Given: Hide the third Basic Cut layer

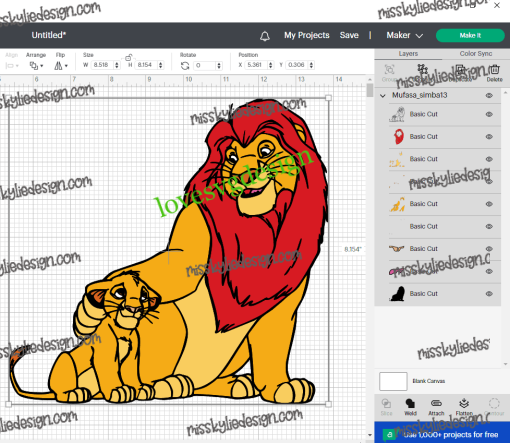Looking at the screenshot, I should pyautogui.click(x=489, y=159).
